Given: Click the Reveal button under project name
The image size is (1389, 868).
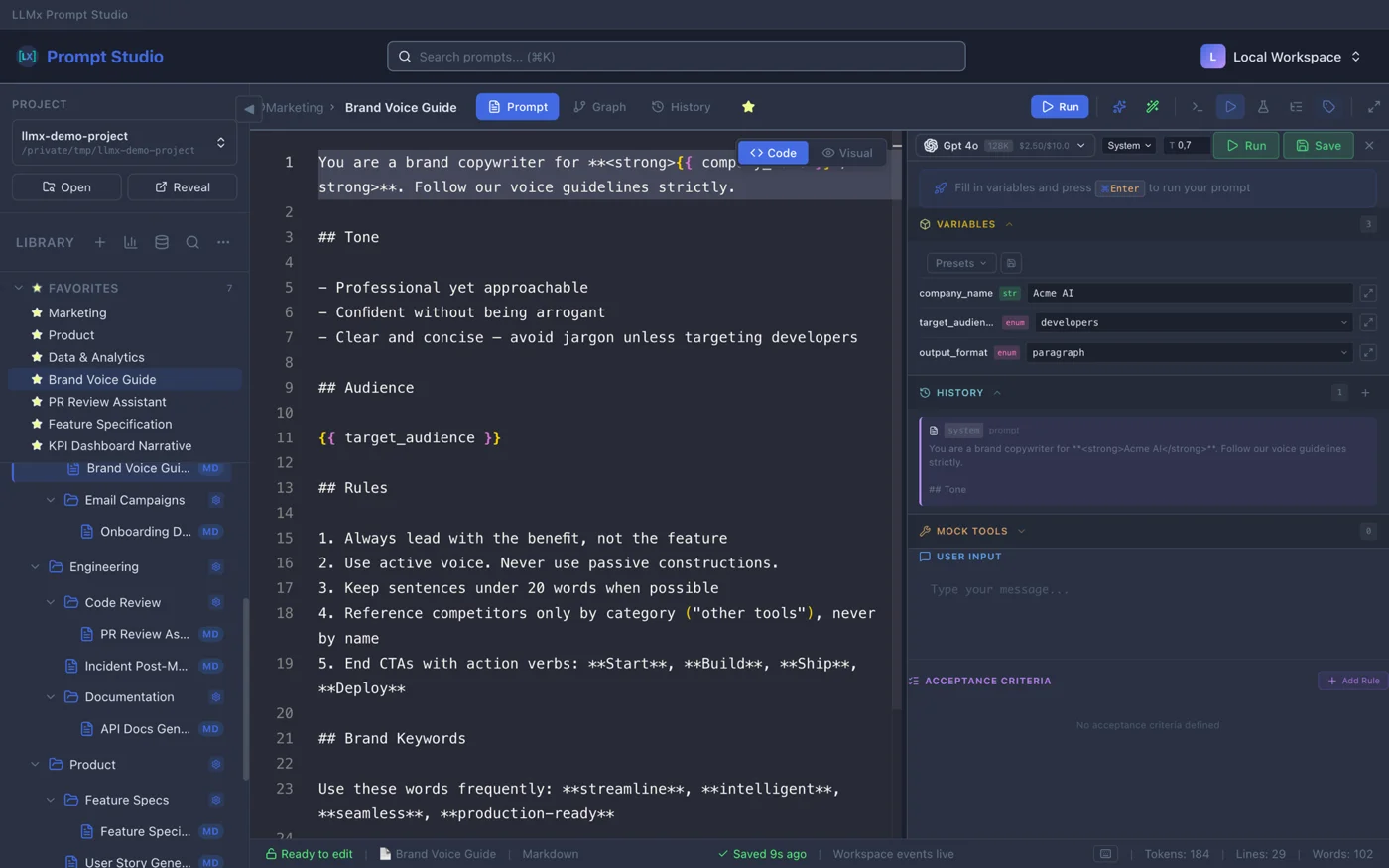Looking at the screenshot, I should click(x=183, y=186).
